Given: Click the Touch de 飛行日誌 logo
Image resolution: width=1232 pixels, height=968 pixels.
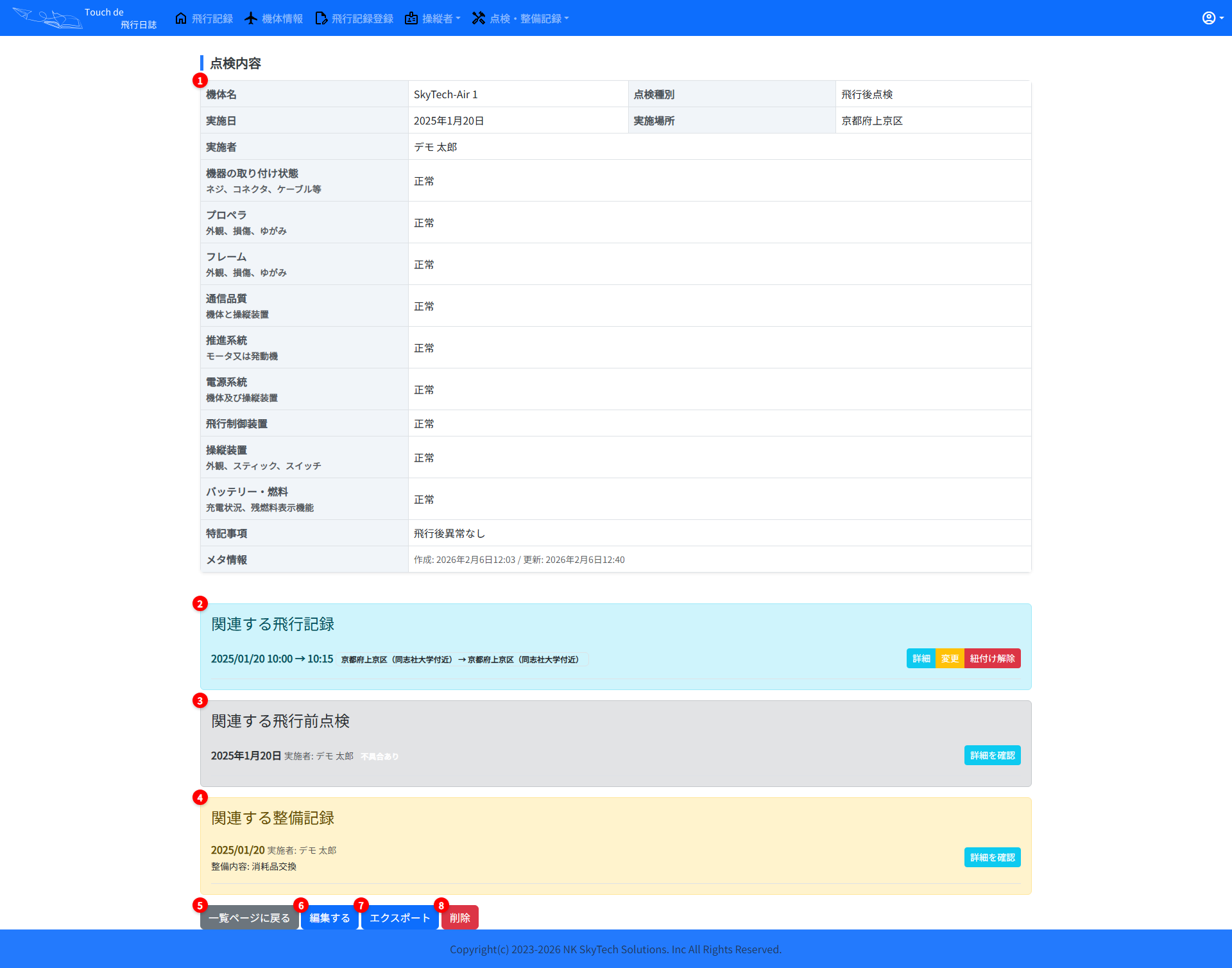Looking at the screenshot, I should [x=84, y=18].
